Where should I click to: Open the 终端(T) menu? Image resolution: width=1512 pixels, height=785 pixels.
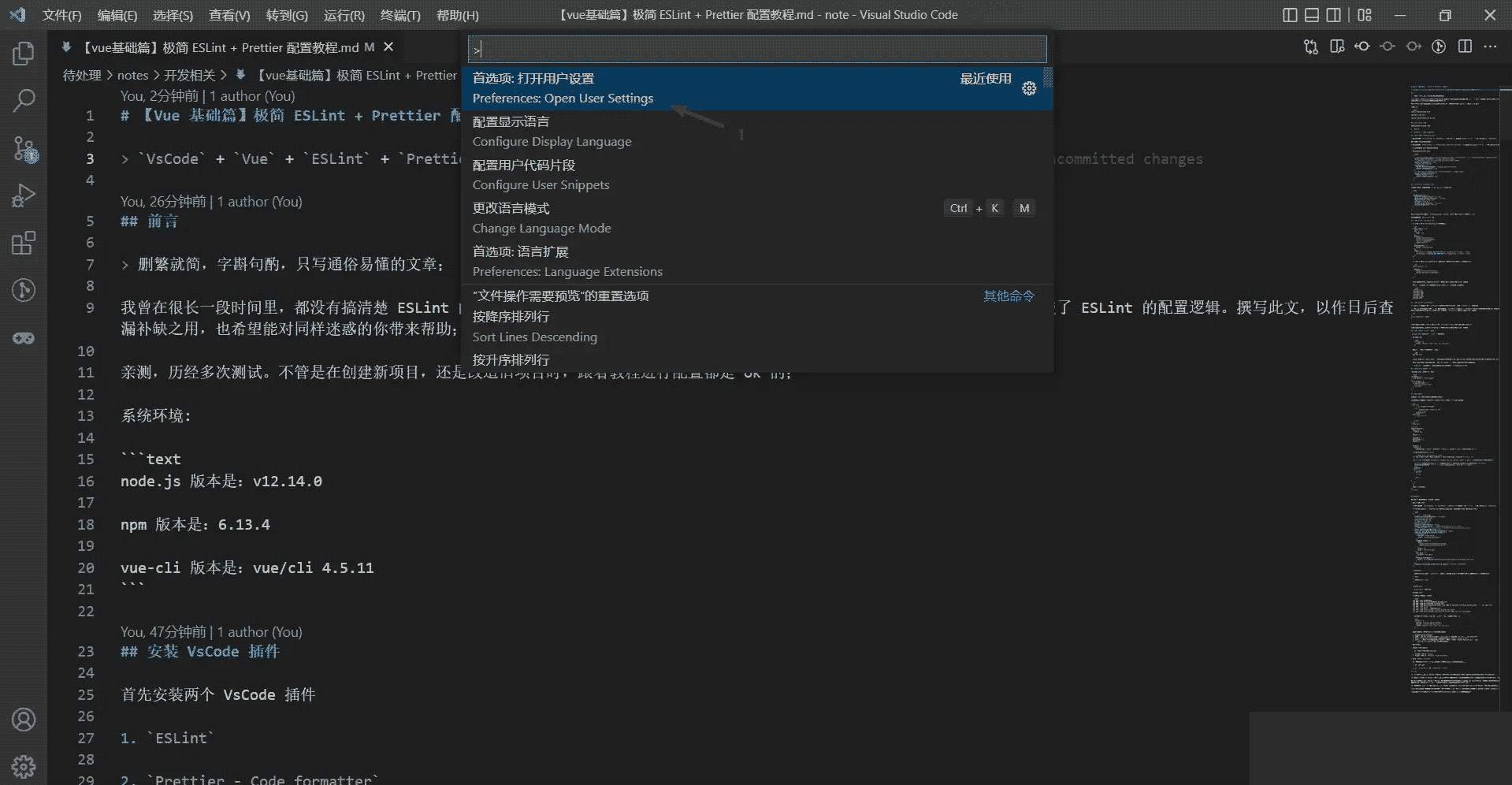[400, 15]
